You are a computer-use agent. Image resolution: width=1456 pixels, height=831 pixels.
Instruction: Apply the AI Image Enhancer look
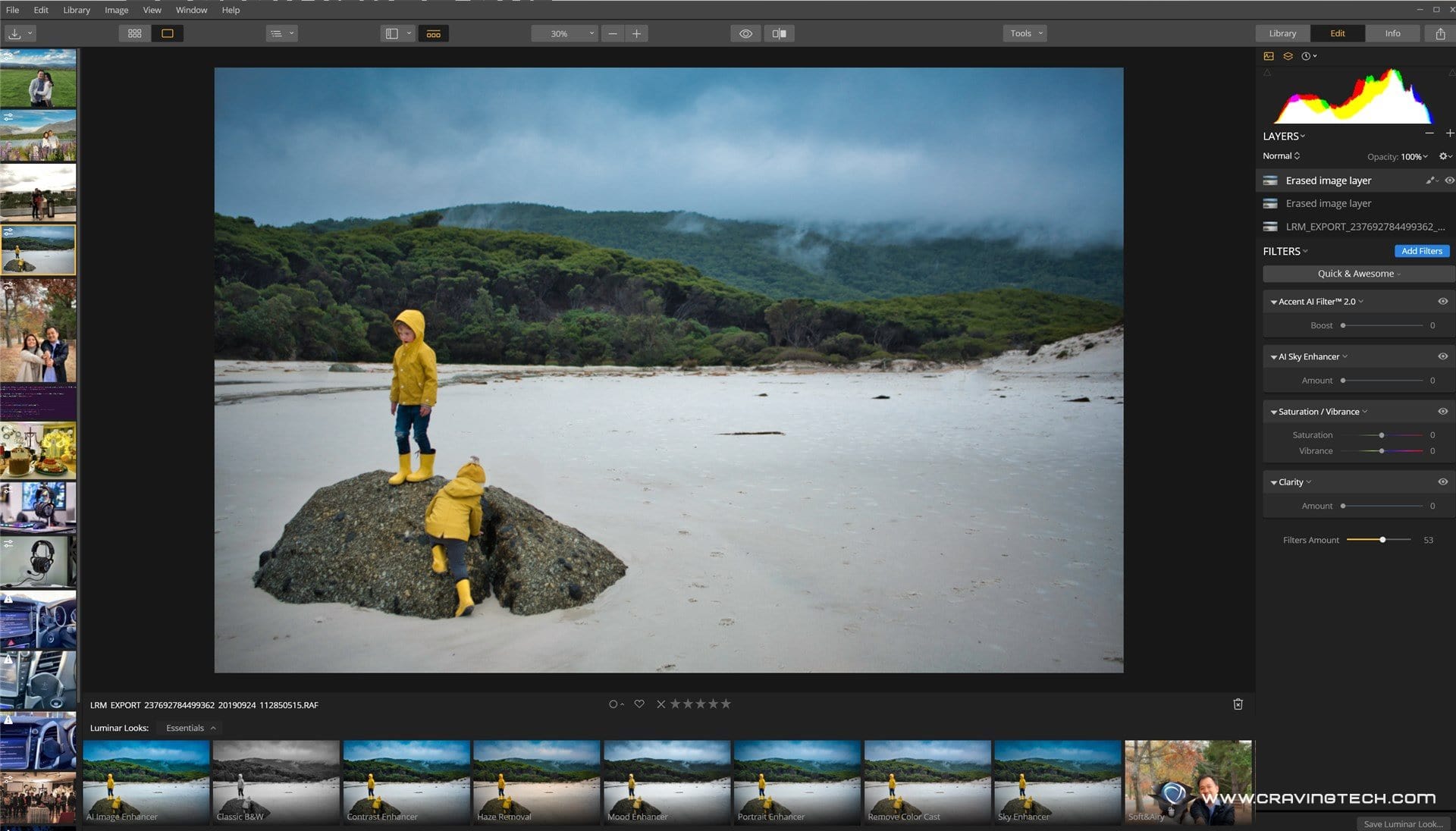point(146,782)
